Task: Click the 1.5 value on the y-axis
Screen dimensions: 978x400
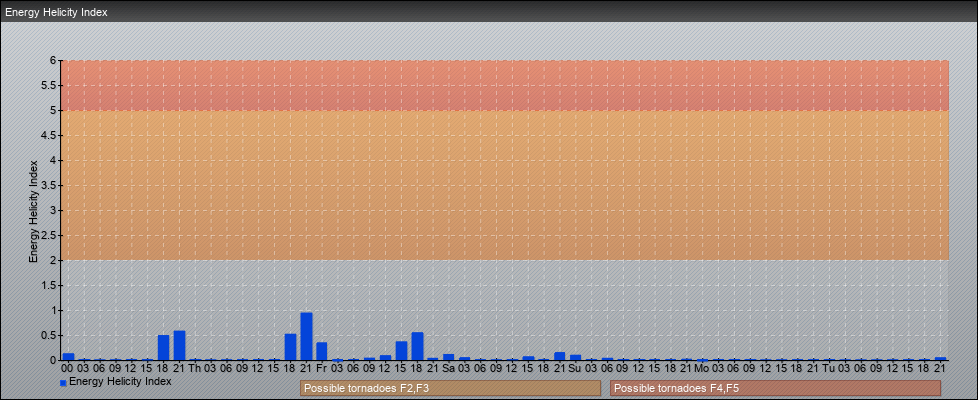Action: [x=50, y=285]
